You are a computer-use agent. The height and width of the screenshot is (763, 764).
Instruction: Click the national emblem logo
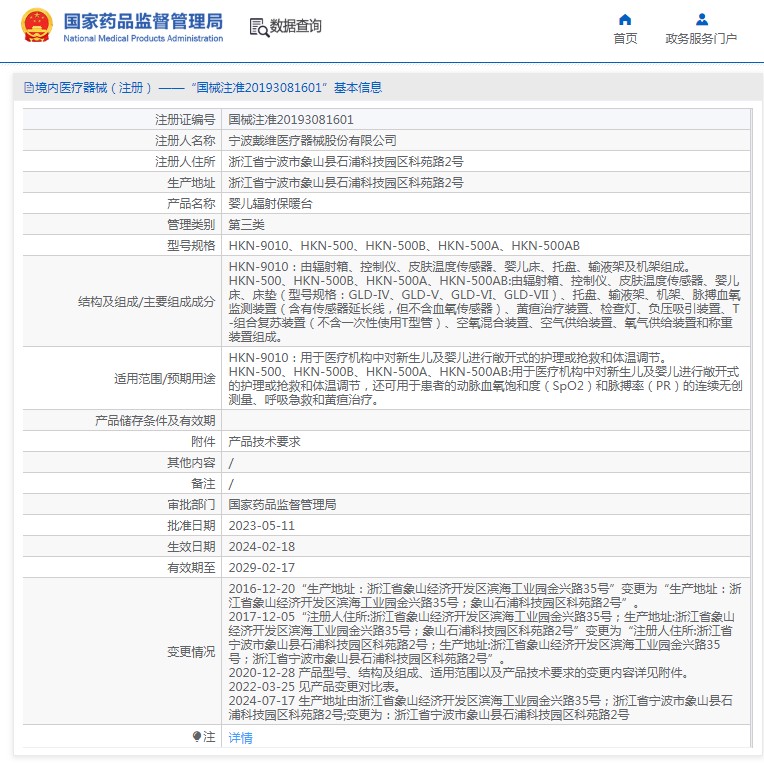[37, 25]
